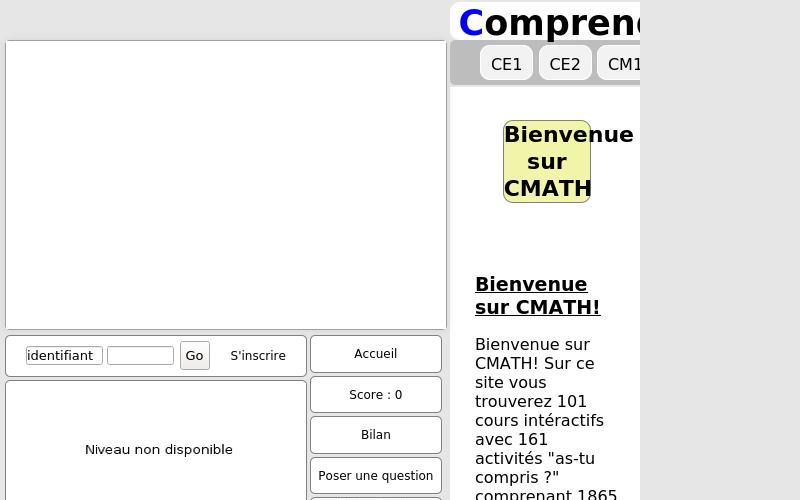
Task: Click the underlined Bienvenue sur CMATH! heading
Action: 537,296
